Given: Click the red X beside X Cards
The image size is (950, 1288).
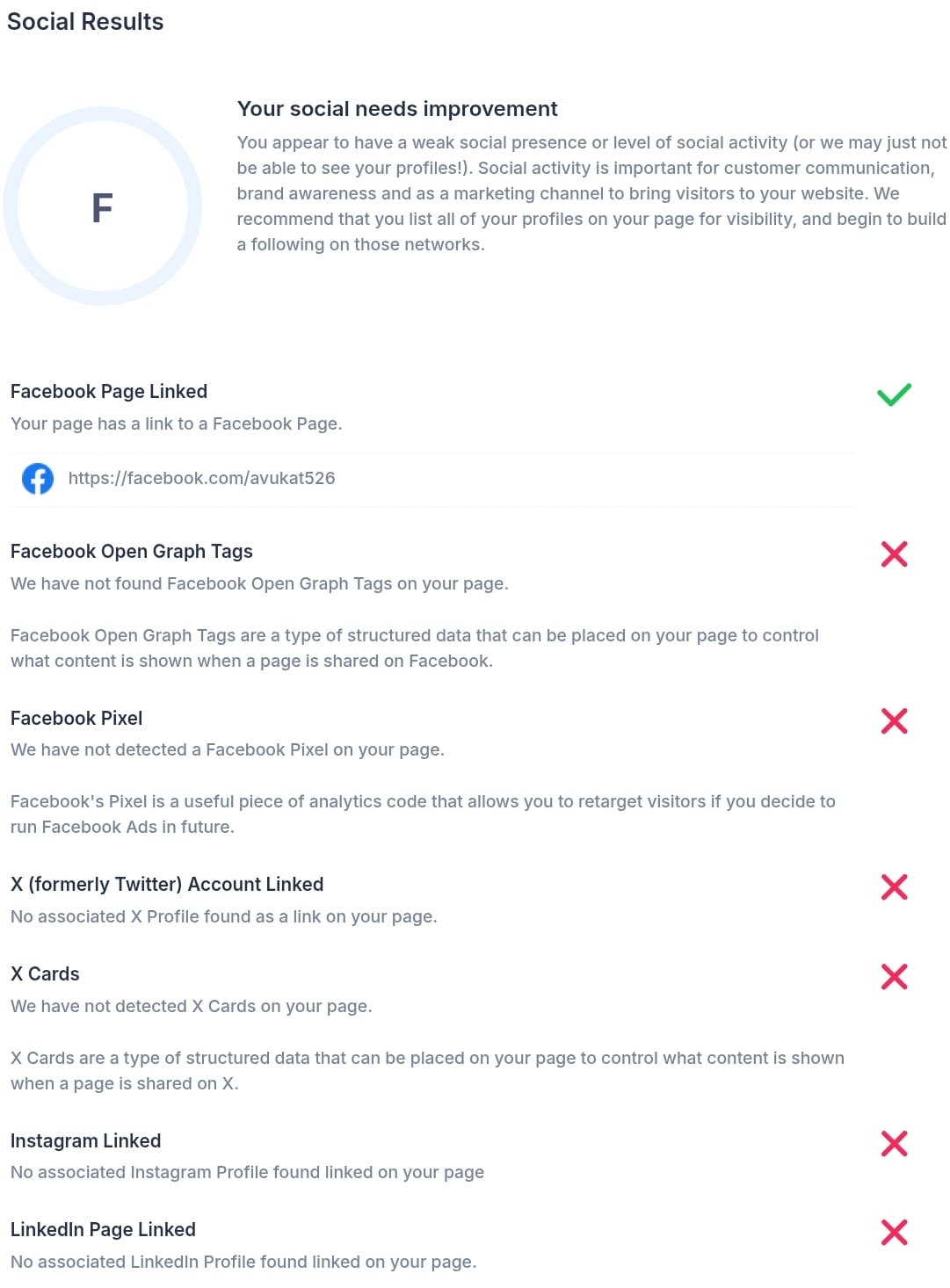Looking at the screenshot, I should pos(894,976).
